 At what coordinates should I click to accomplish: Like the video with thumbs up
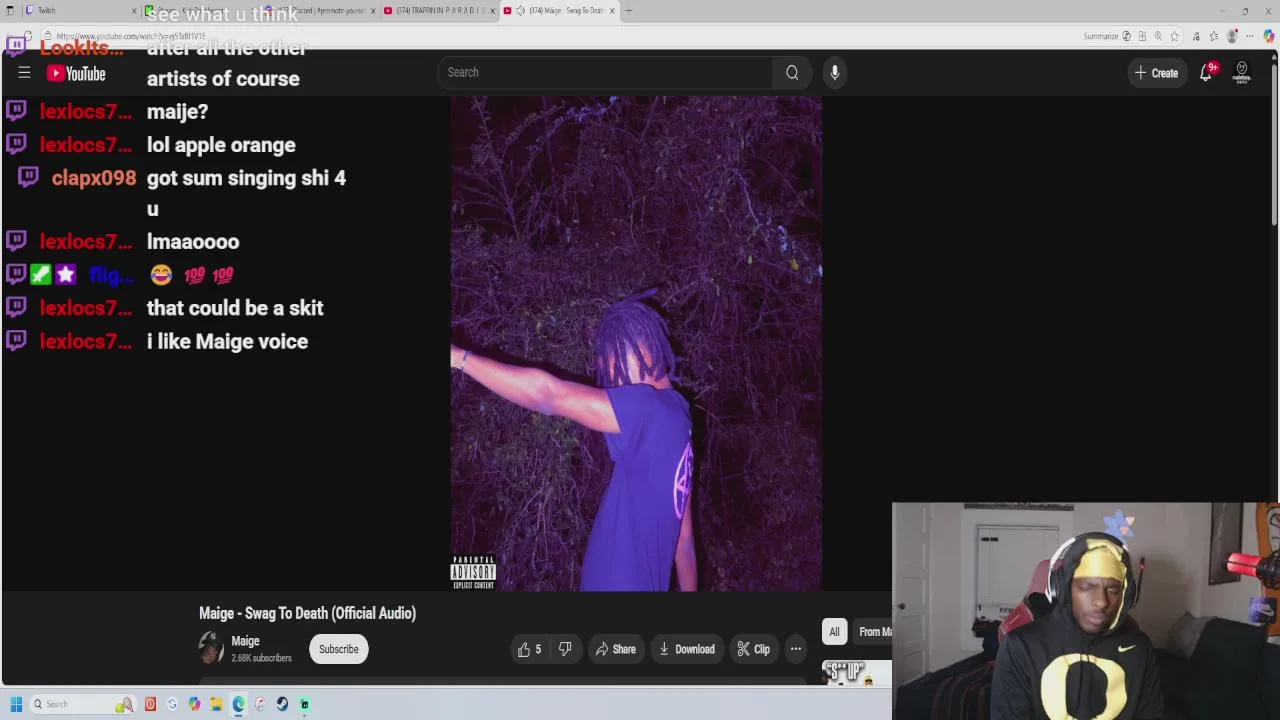pyautogui.click(x=530, y=649)
